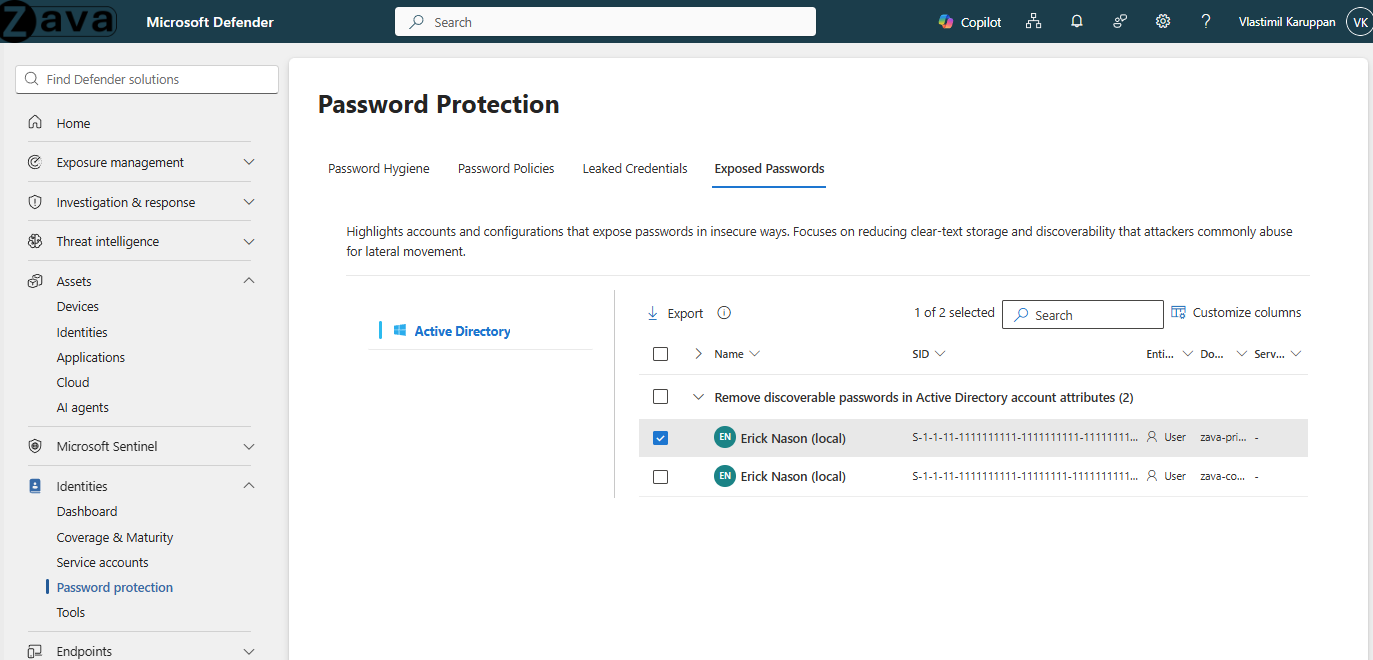
Task: Switch to Password Hygiene tab
Action: click(379, 169)
